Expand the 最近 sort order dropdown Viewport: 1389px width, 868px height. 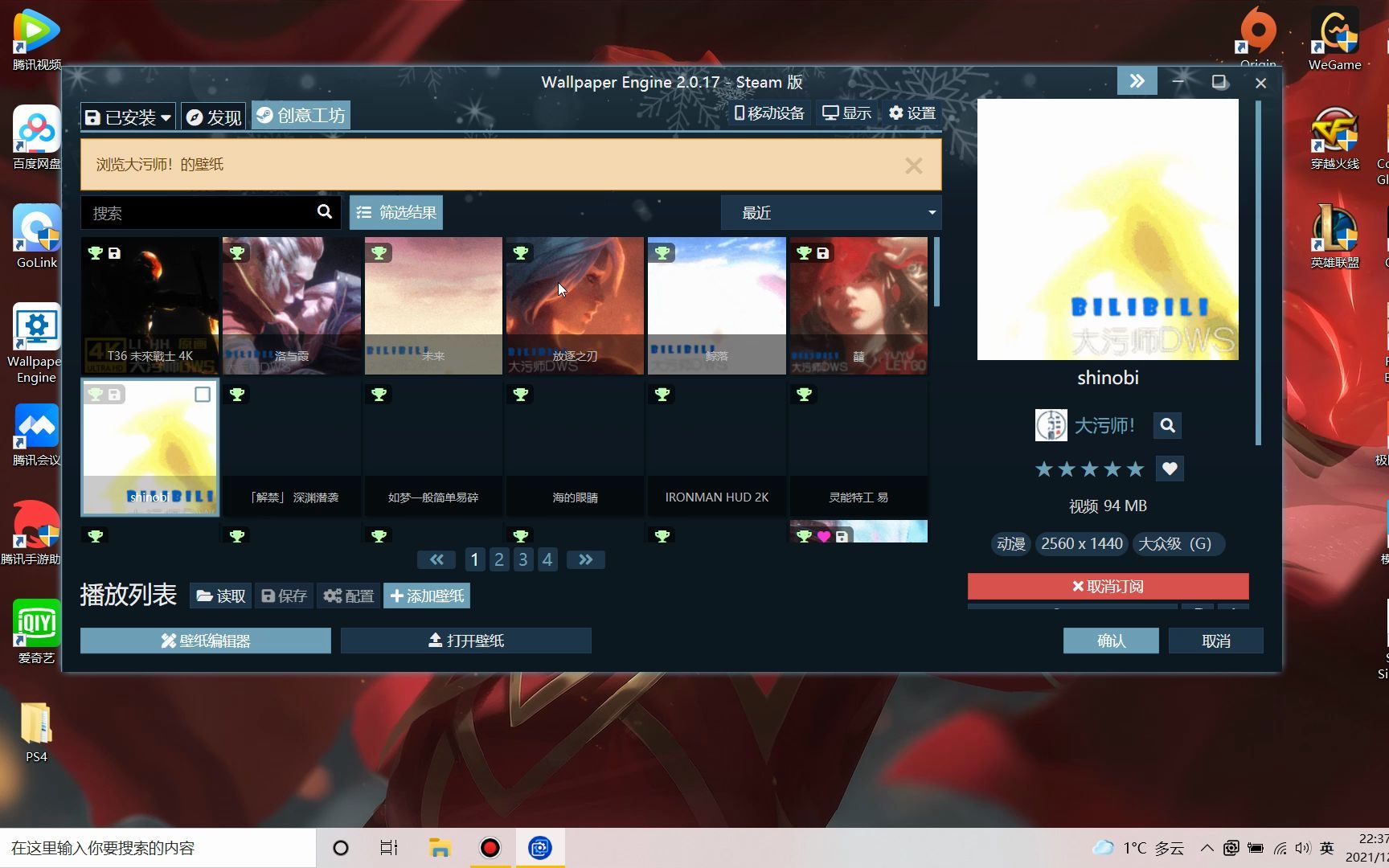(x=831, y=213)
